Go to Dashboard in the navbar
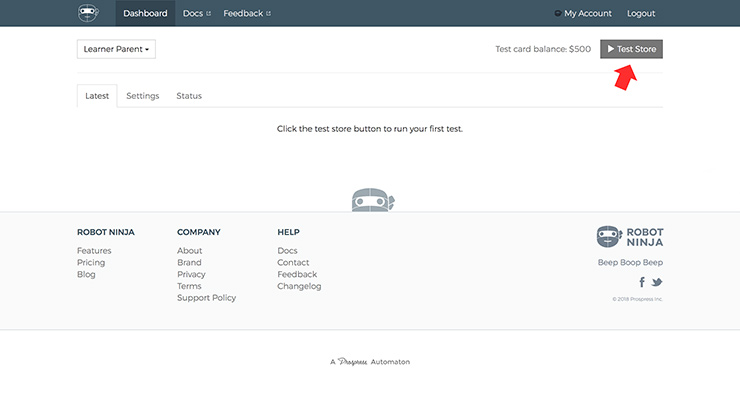The height and width of the screenshot is (396, 740). tap(145, 13)
